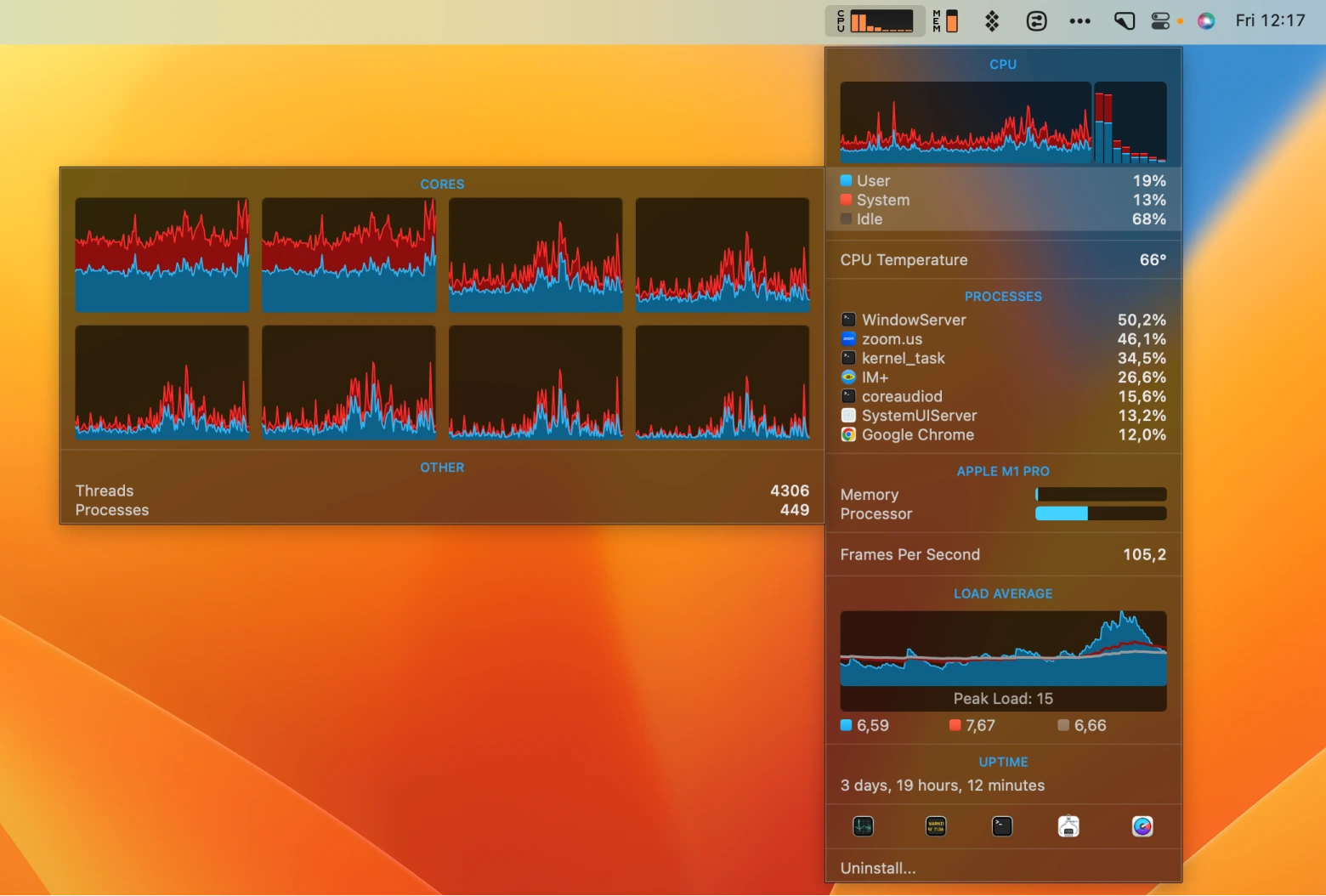Screen dimensions: 1326x896
Task: Click the red 7,67 load average legend
Action: click(x=972, y=725)
